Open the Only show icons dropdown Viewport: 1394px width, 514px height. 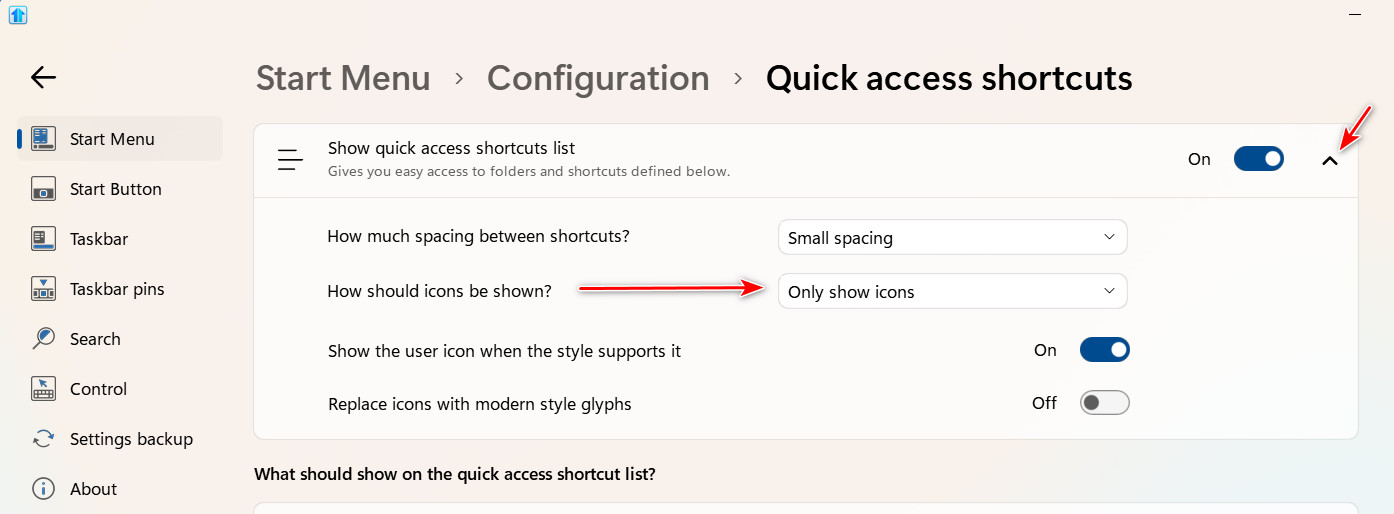click(952, 292)
